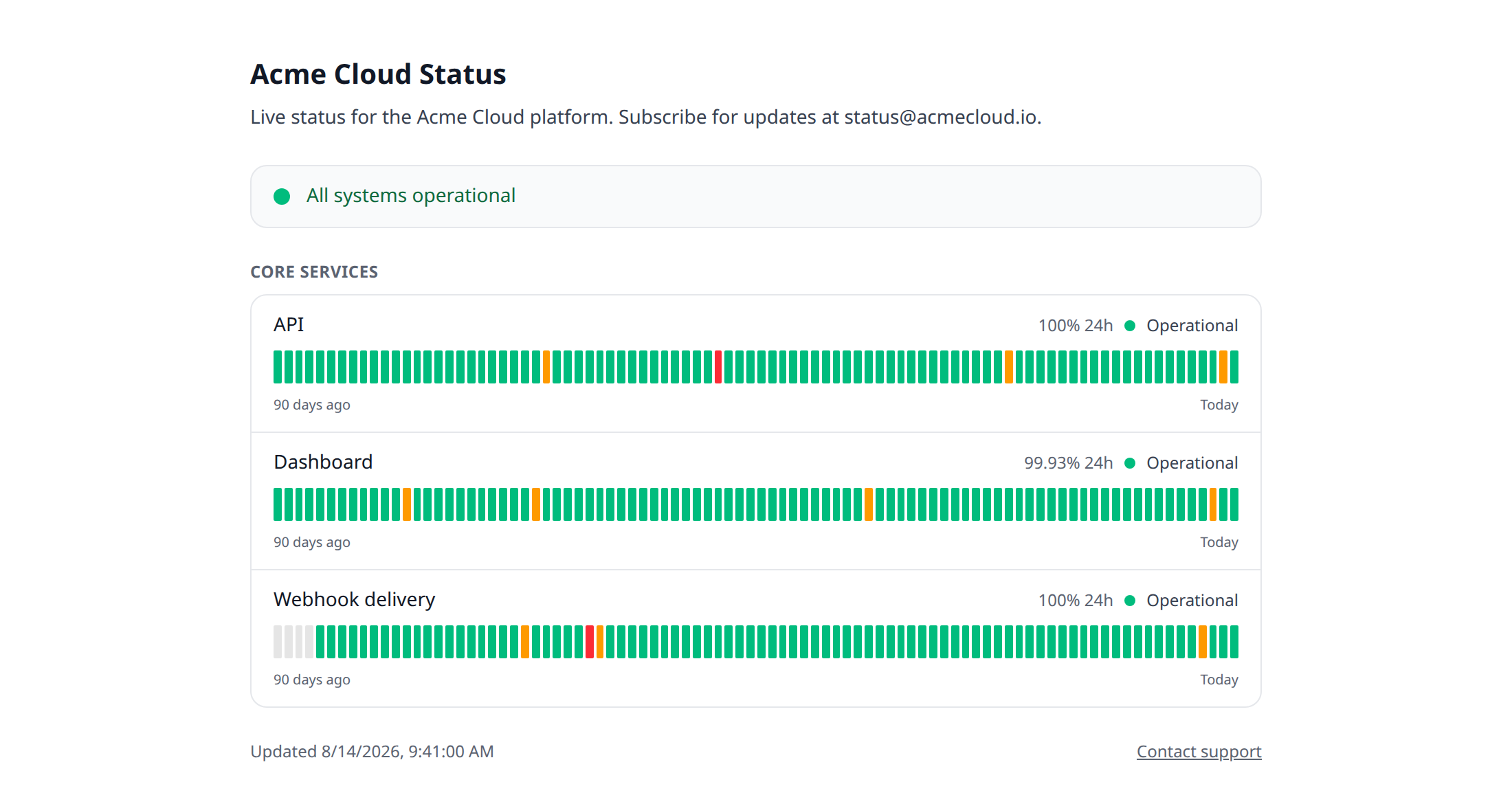1512x804 pixels.
Task: Click the API 100% 24h uptime value
Action: 1076,326
